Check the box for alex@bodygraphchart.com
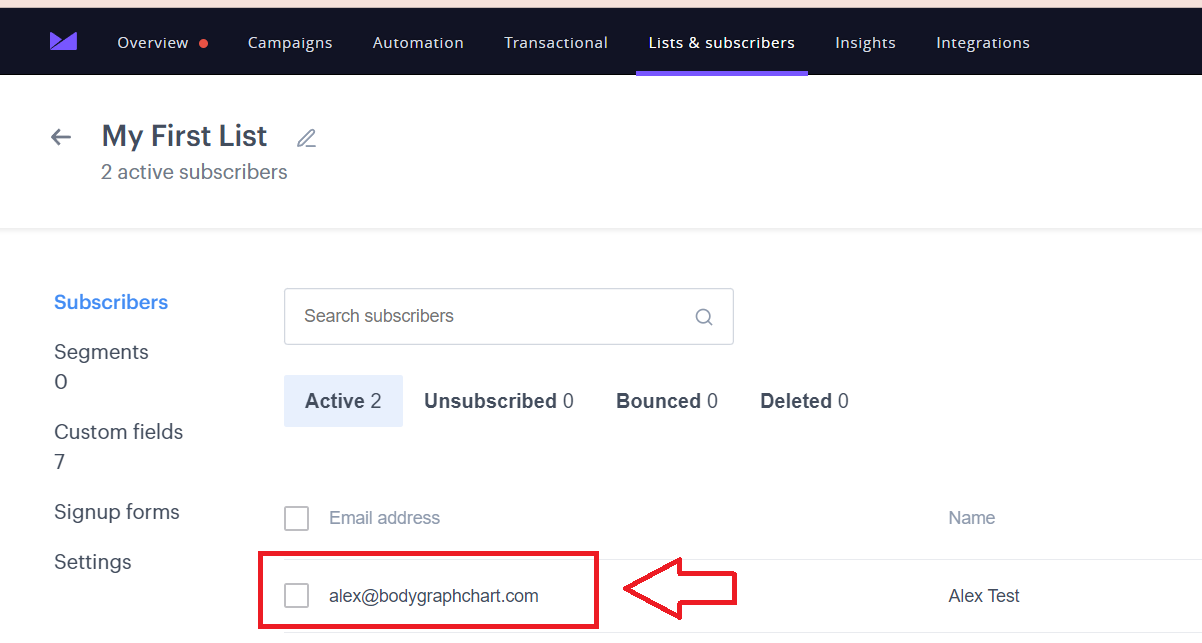Image resolution: width=1202 pixels, height=643 pixels. [x=296, y=596]
